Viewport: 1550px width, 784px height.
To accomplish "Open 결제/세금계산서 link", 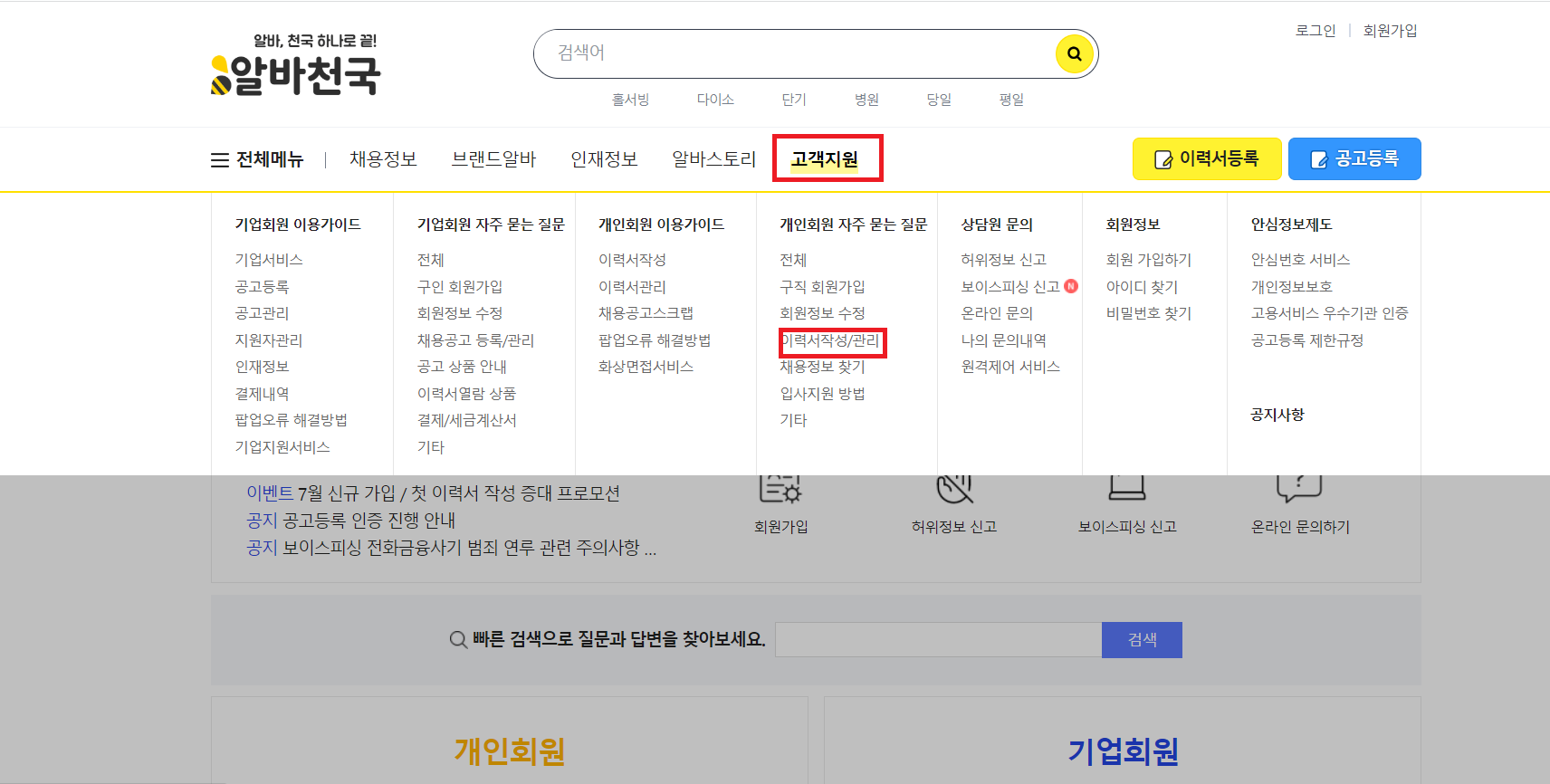I will tap(467, 420).
